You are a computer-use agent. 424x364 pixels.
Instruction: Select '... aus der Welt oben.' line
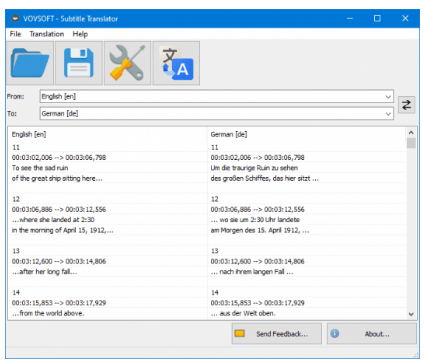[243, 313]
